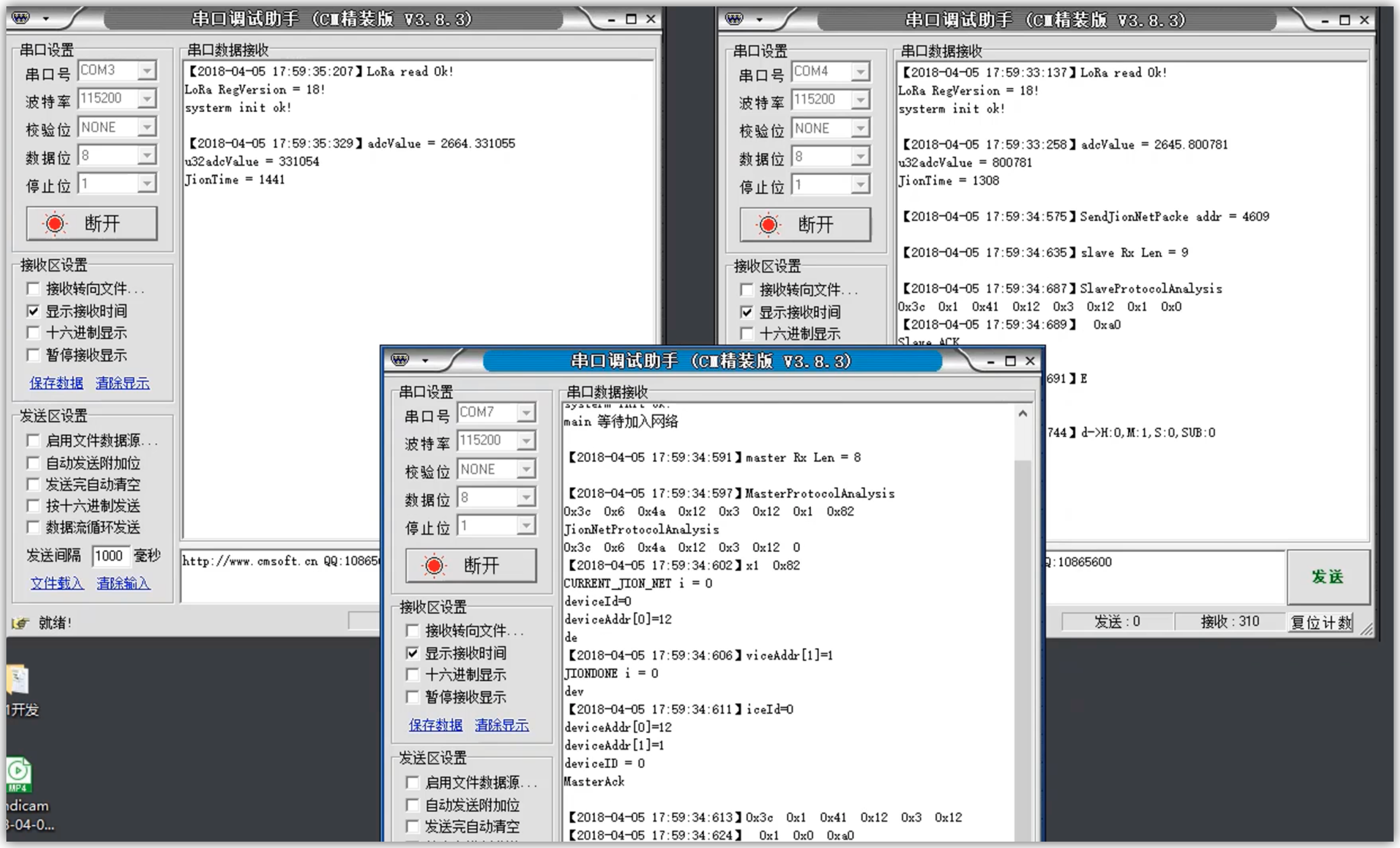This screenshot has height=848, width=1400.
Task: Open the desktop document icon labeled 开发
Action: (x=18, y=680)
